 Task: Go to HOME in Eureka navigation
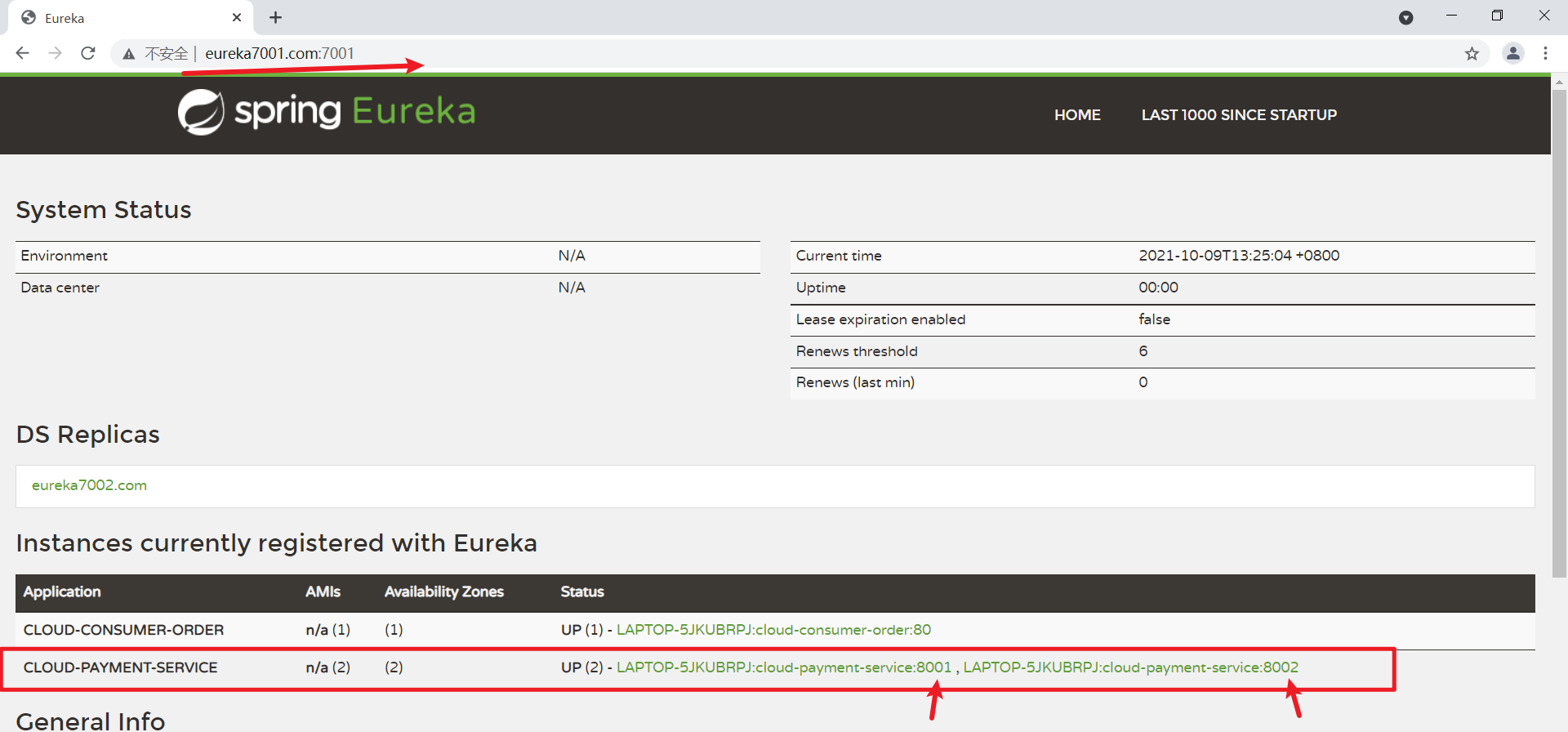click(1077, 115)
